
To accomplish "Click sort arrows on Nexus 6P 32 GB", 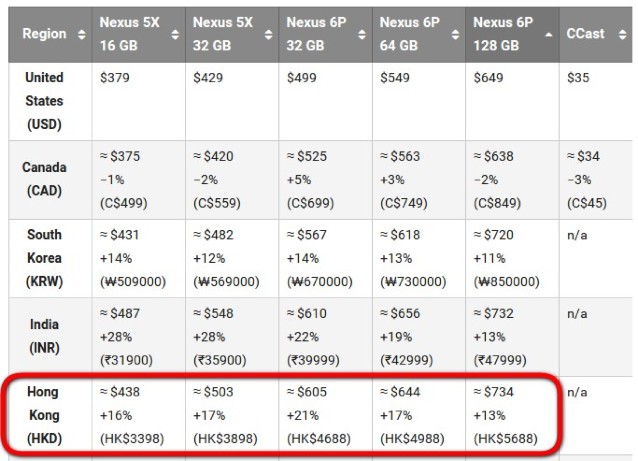I will coord(362,35).
